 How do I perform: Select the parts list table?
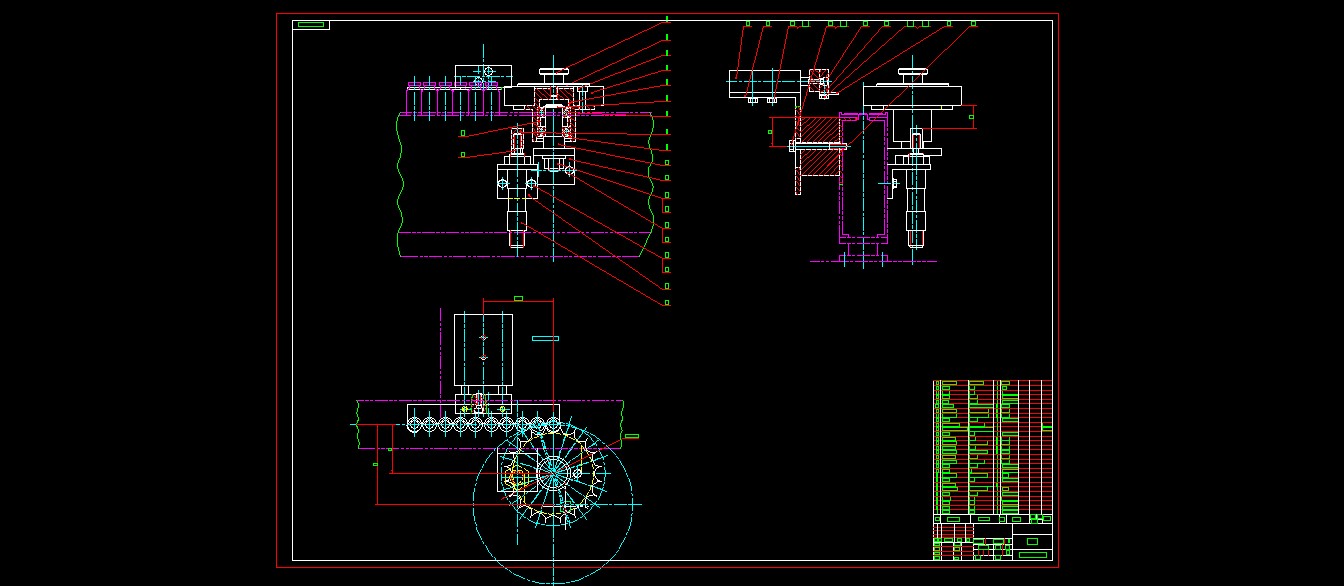993,447
